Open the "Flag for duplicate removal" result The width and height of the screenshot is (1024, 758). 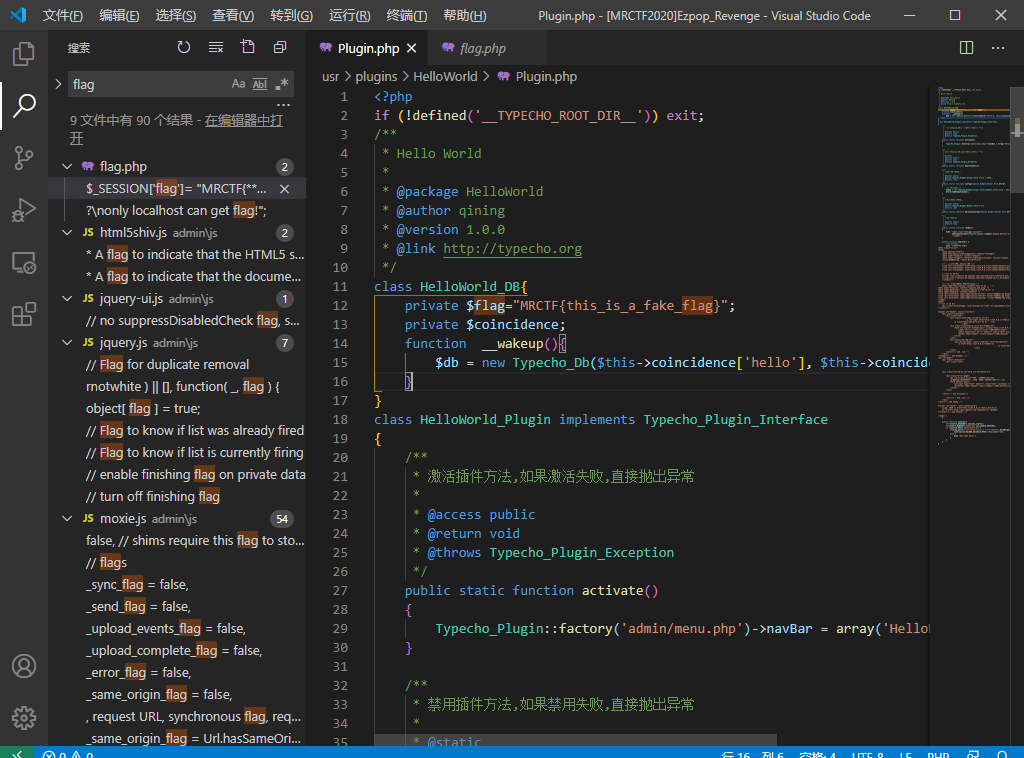[167, 364]
